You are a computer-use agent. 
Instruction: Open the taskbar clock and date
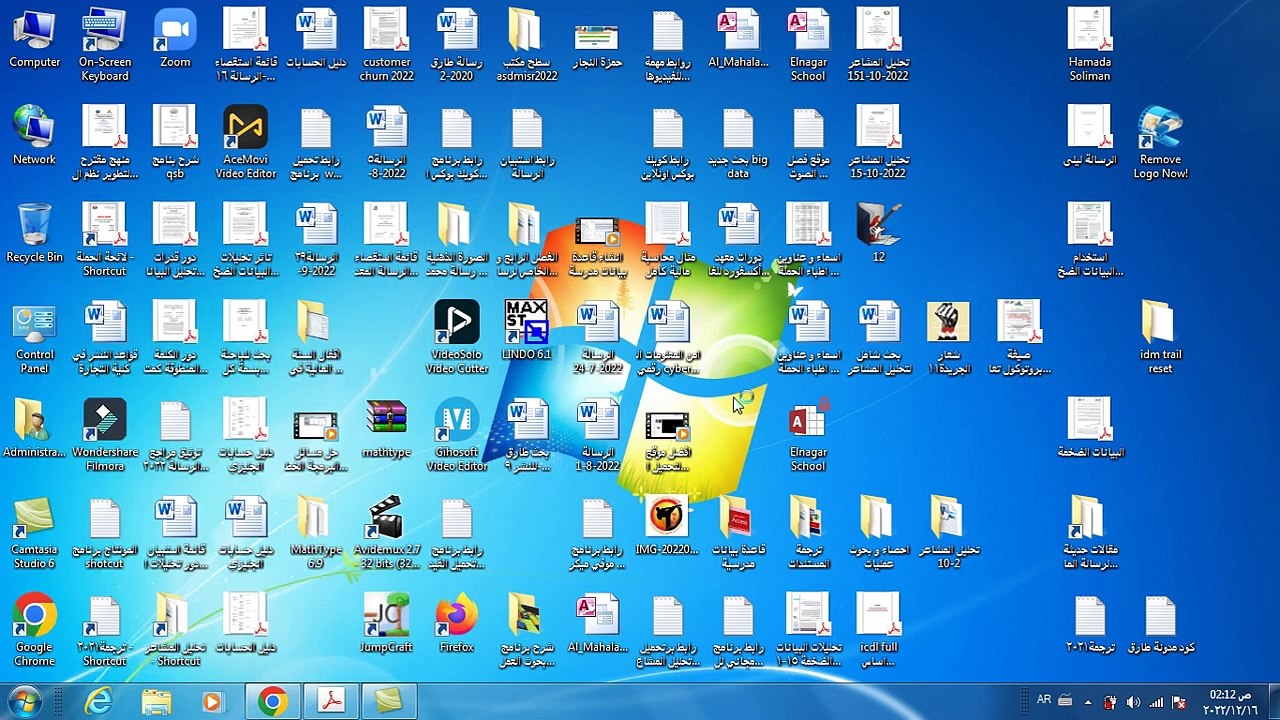coord(1229,702)
